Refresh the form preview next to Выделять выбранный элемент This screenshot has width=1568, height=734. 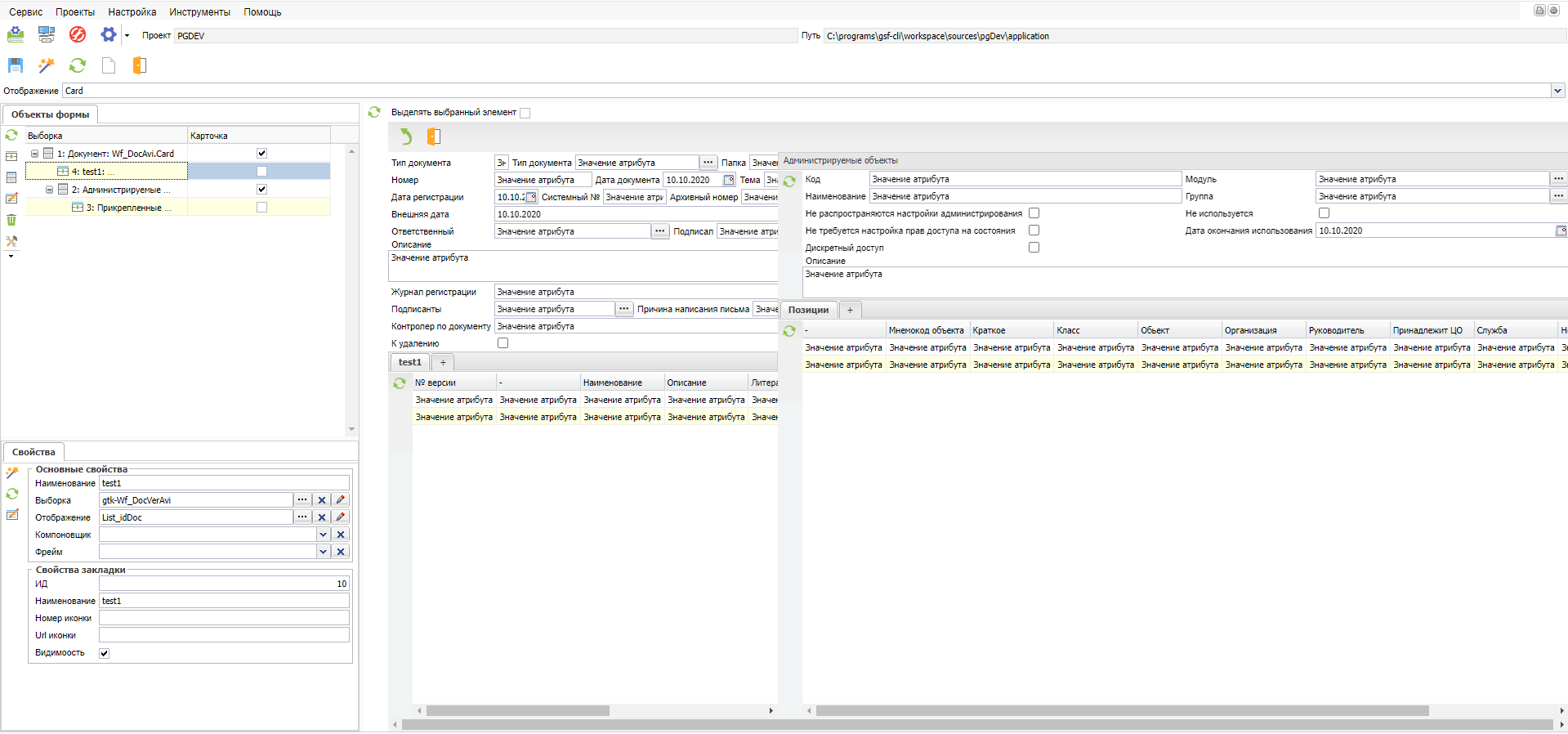click(x=374, y=112)
